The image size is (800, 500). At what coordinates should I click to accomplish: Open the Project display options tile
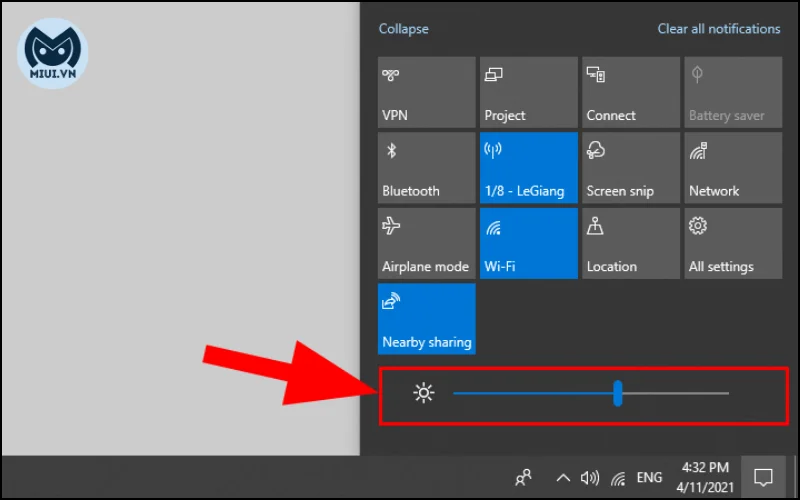pos(529,92)
